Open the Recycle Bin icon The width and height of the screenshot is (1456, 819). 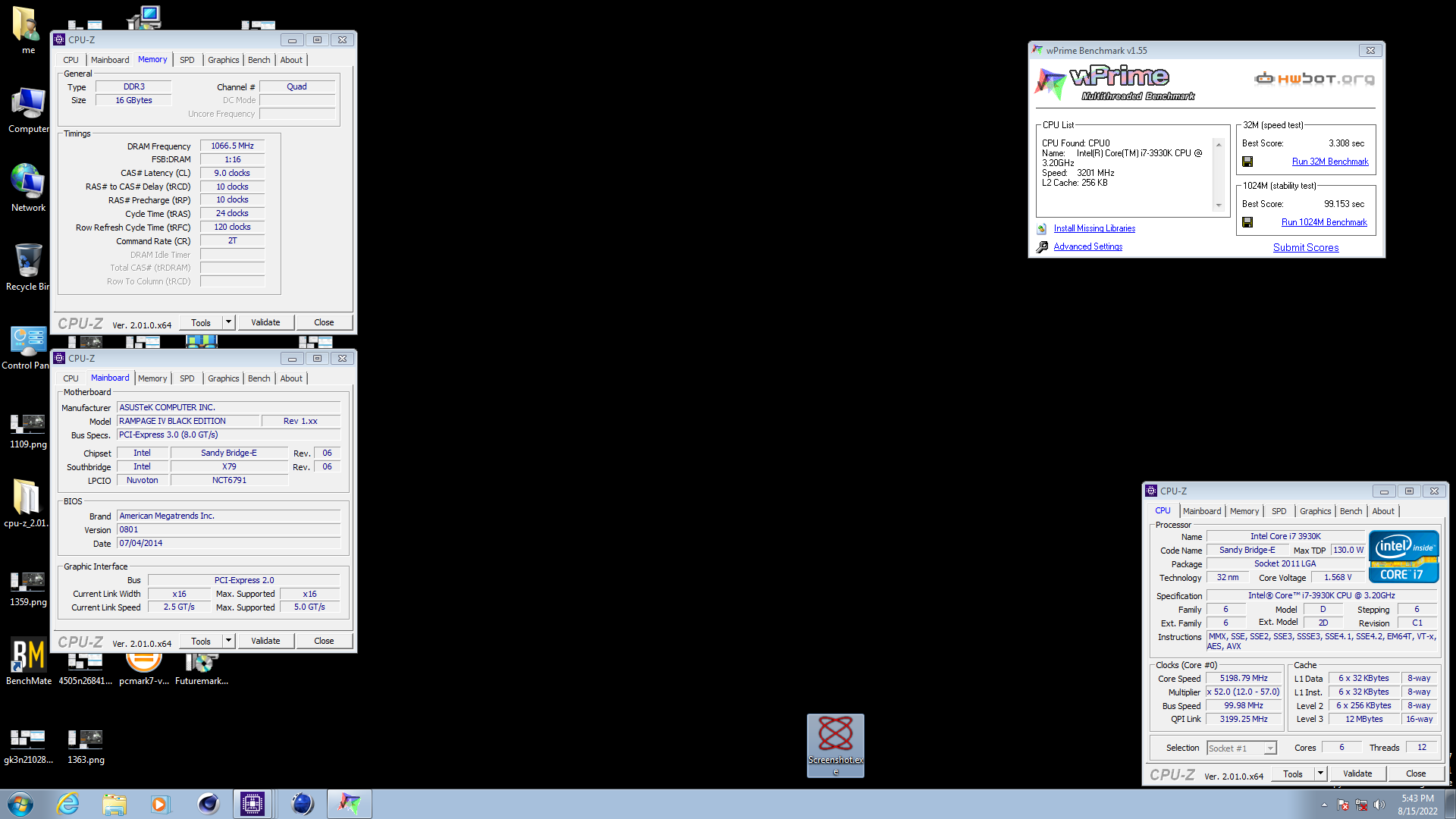tap(28, 267)
